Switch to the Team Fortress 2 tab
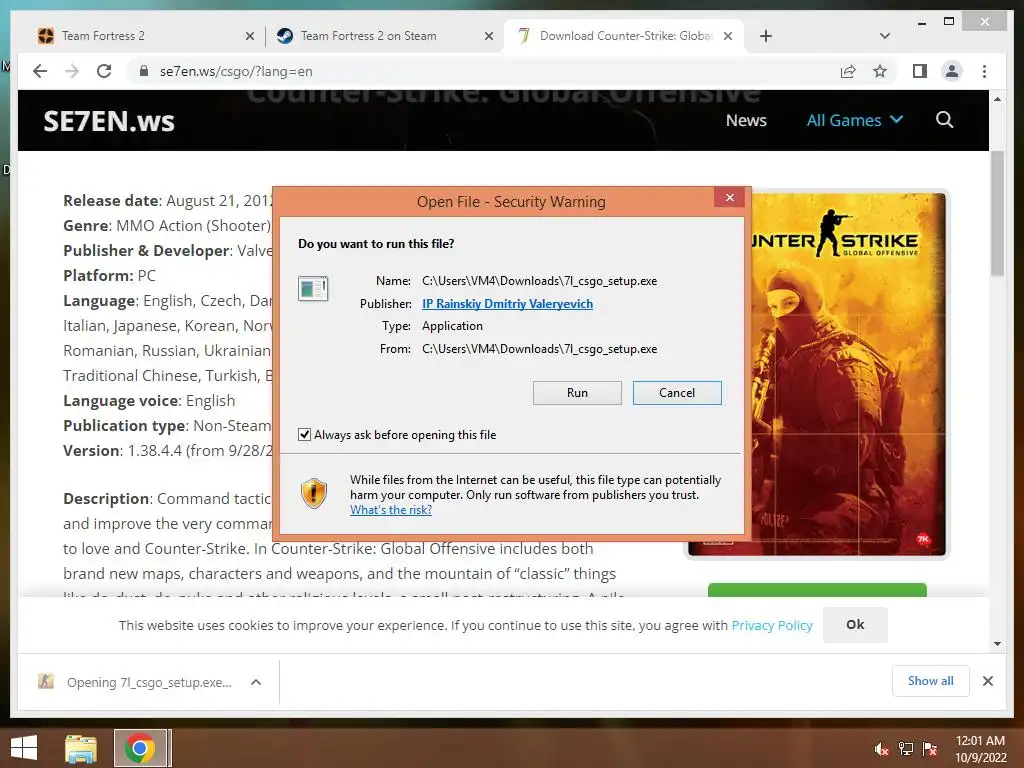1024x768 pixels. pos(144,36)
